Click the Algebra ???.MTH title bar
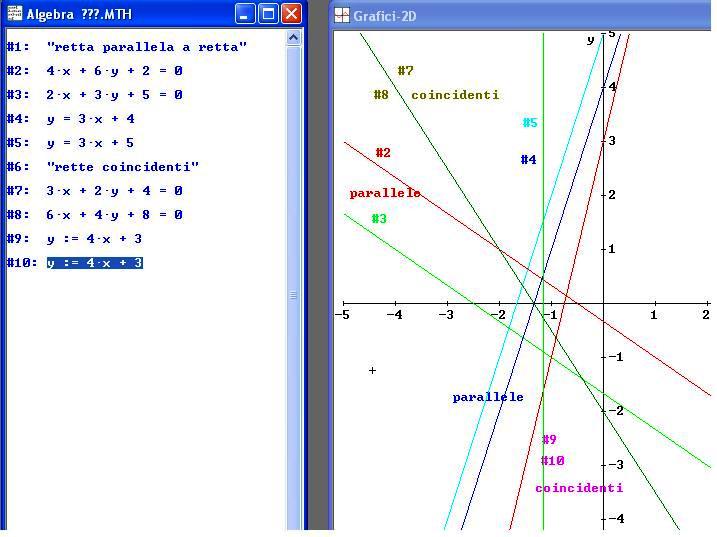 [154, 14]
